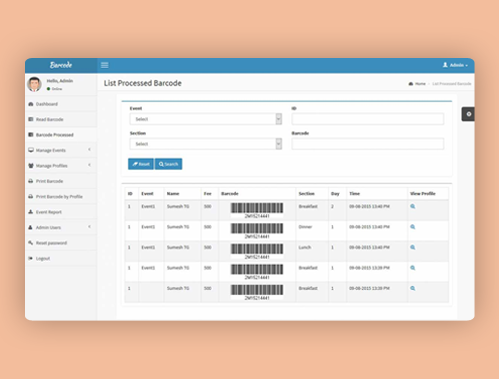499x379 pixels.
Task: Click the Admin Users person icon
Action: tap(31, 227)
